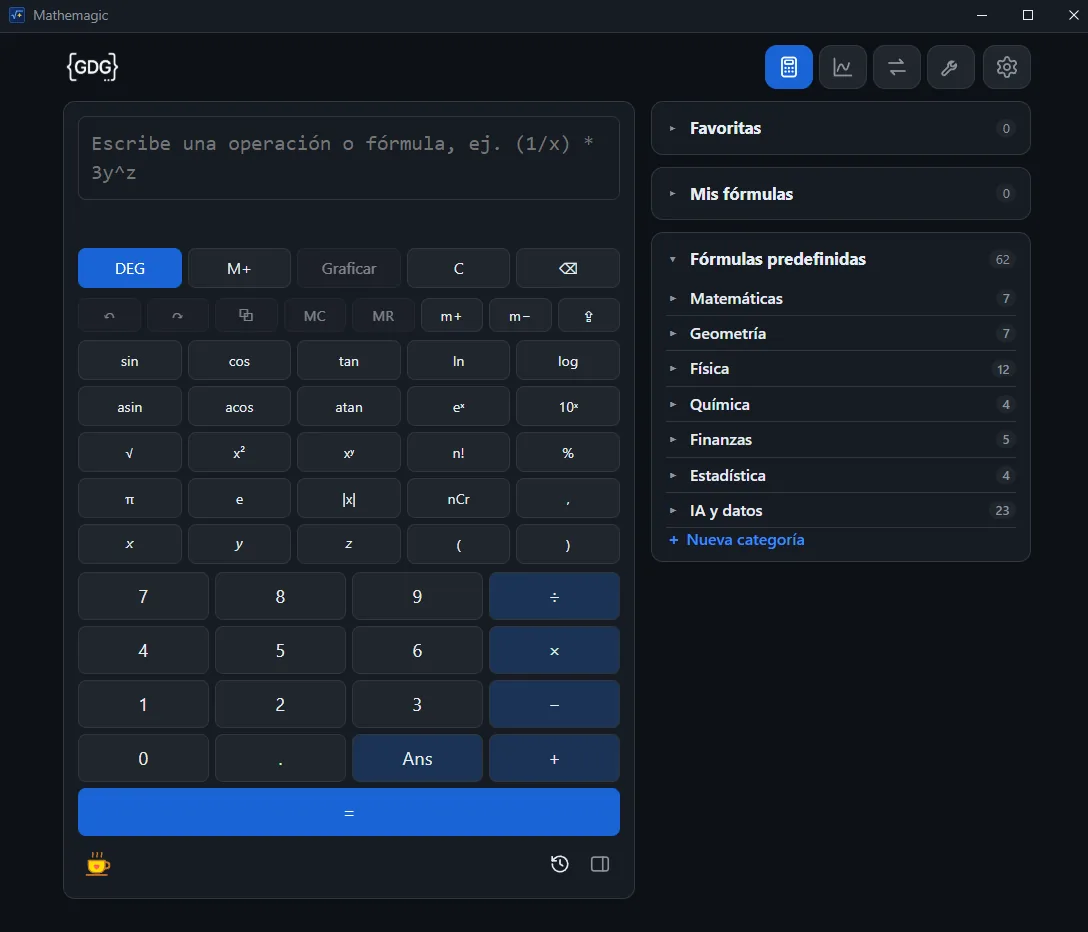Image resolution: width=1088 pixels, height=932 pixels.
Task: Click the redo arrow icon
Action: [x=178, y=316]
